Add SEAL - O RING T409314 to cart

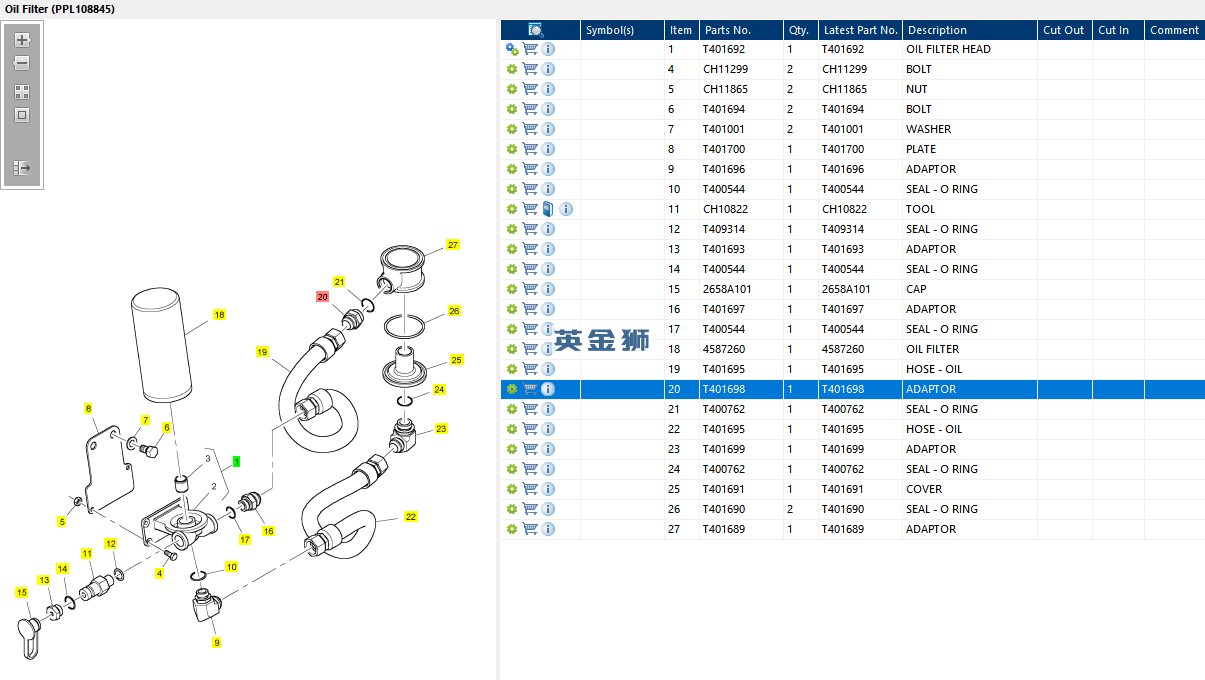click(x=530, y=229)
